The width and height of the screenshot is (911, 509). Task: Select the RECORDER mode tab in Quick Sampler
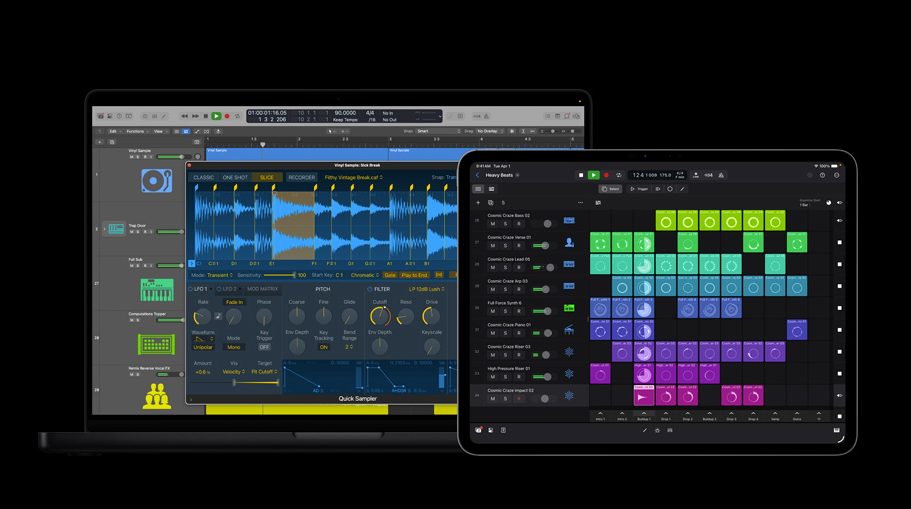coord(302,177)
